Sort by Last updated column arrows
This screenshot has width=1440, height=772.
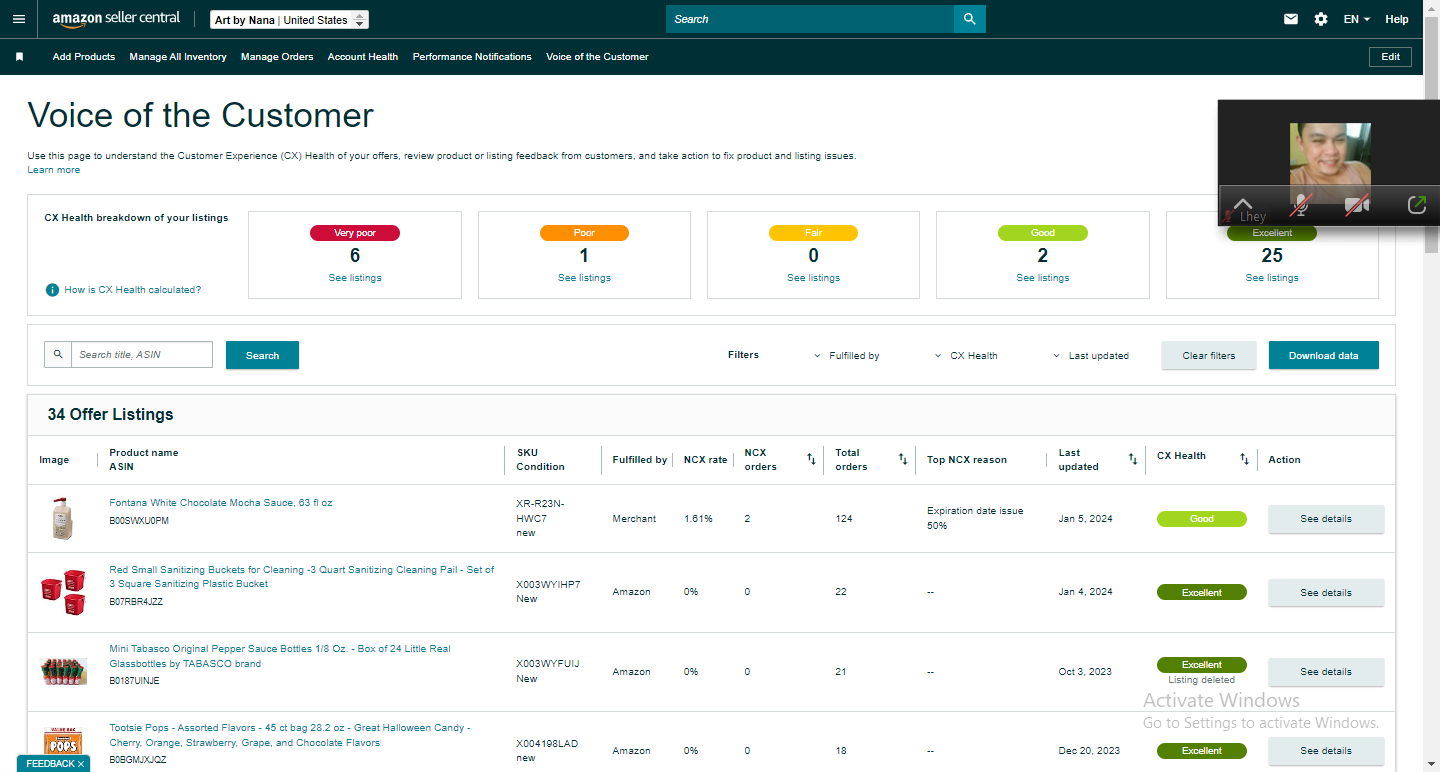pos(1133,459)
